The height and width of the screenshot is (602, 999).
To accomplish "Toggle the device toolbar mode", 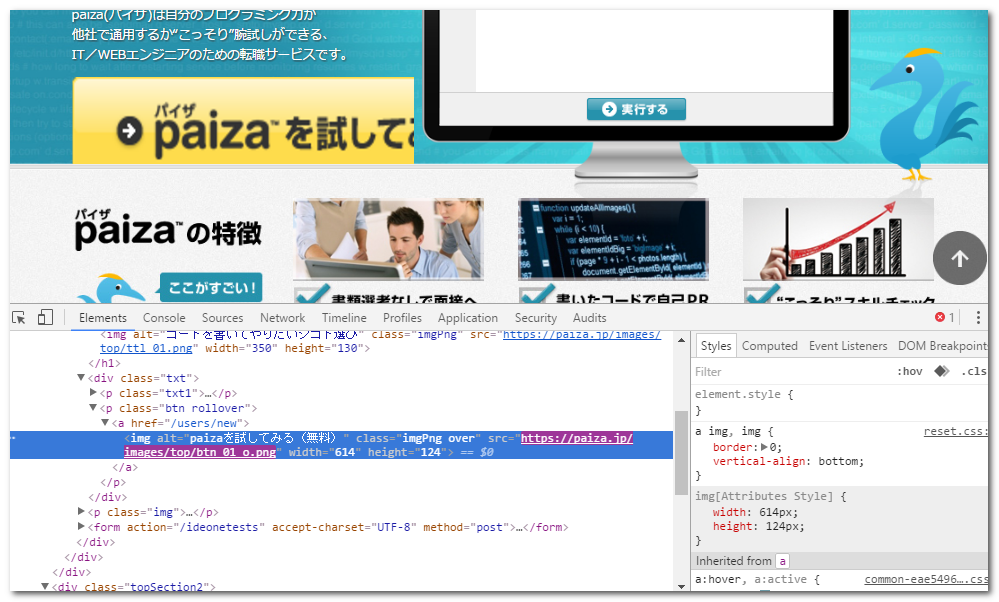I will 44,316.
